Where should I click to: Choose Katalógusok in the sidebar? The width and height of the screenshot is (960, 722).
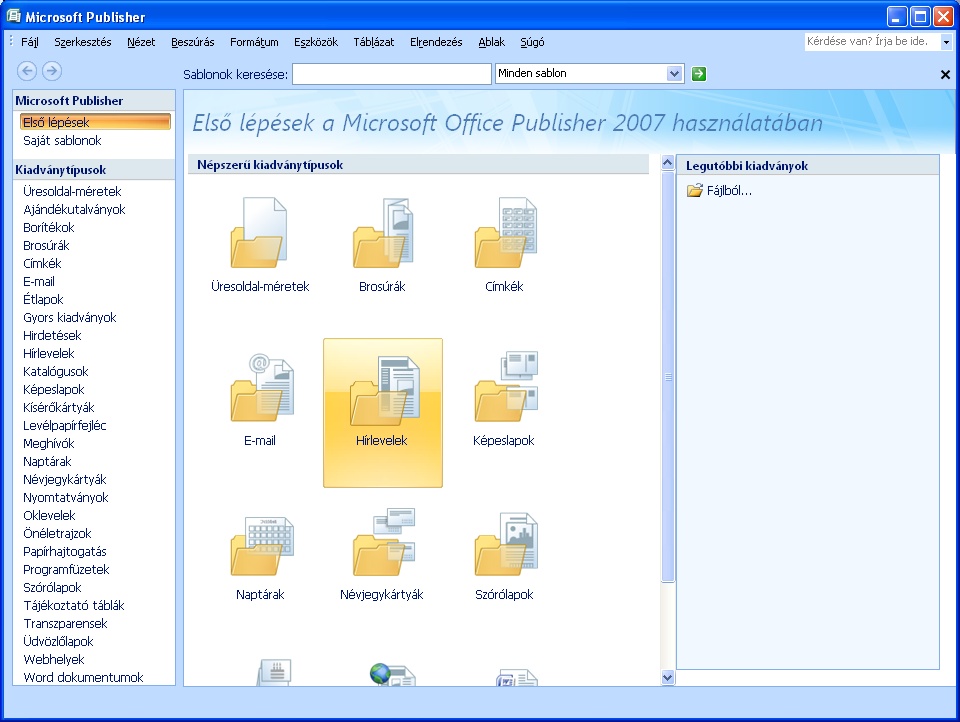[56, 372]
